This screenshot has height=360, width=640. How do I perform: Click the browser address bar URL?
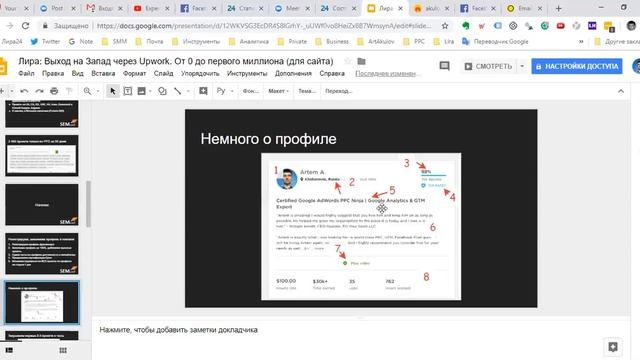tap(264, 26)
